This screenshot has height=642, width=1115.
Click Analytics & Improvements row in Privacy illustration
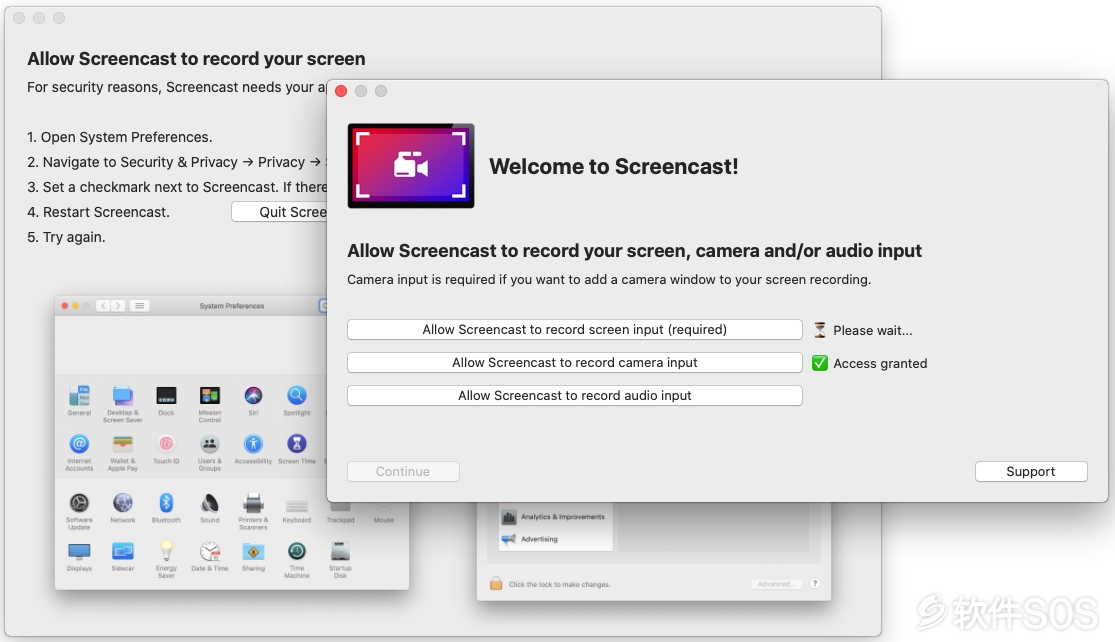pos(555,517)
